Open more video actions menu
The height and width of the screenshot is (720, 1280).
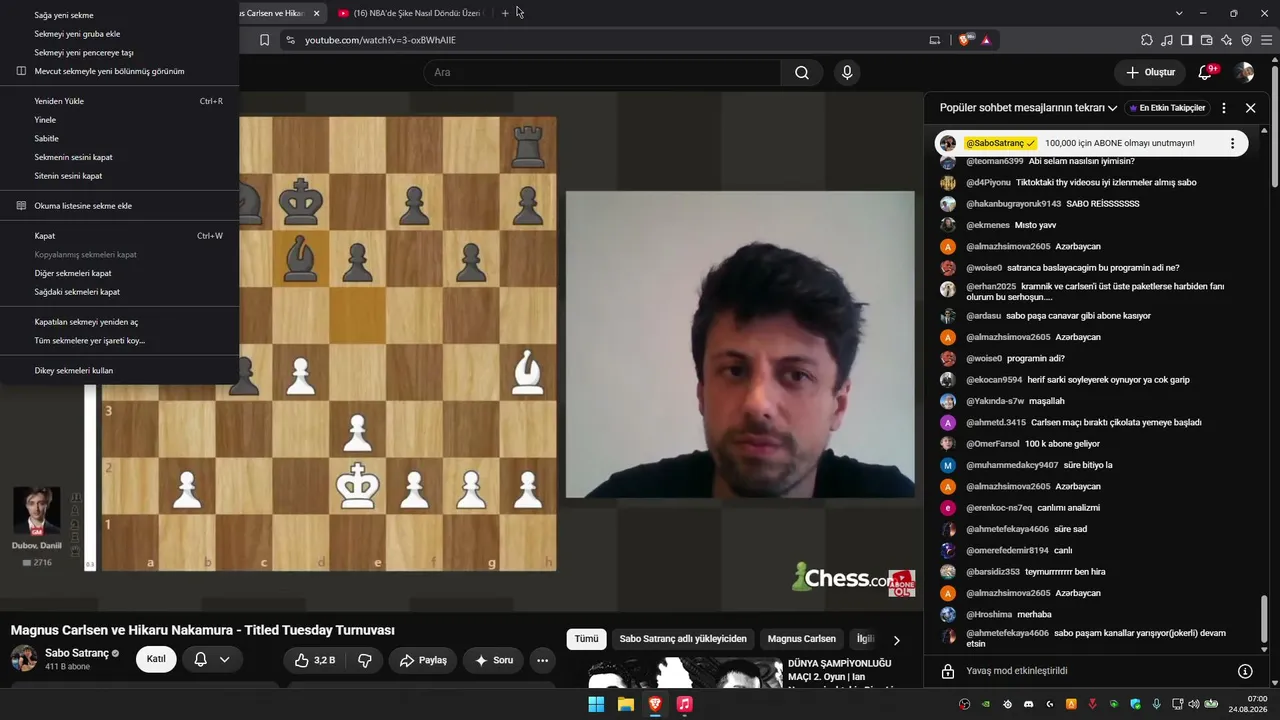point(542,660)
